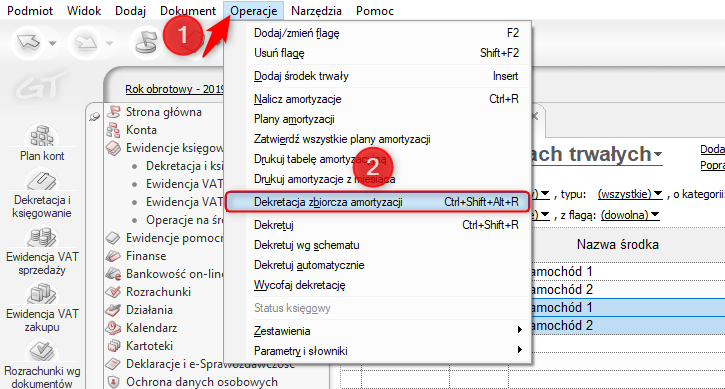
Task: Open dropdown arrow beside trwałych heading
Action: (658, 154)
